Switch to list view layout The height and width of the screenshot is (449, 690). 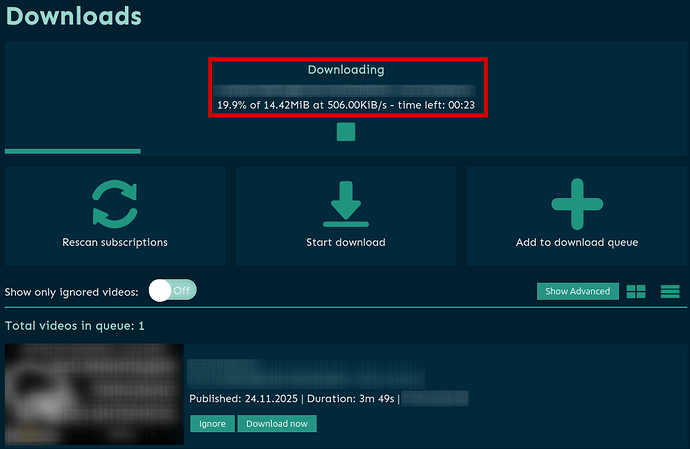pos(669,291)
